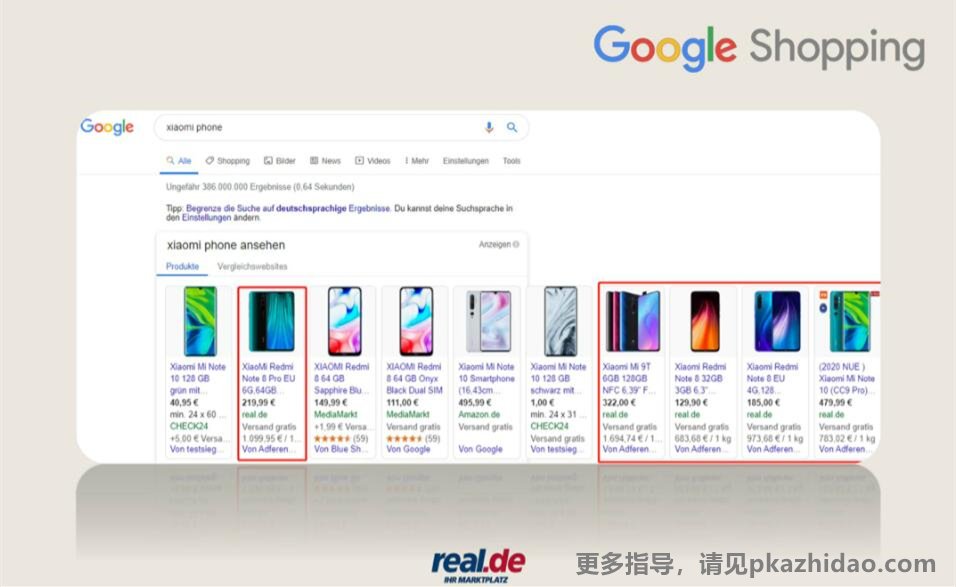Select the Produkte tab
Image resolution: width=956 pixels, height=587 pixels.
(x=182, y=266)
